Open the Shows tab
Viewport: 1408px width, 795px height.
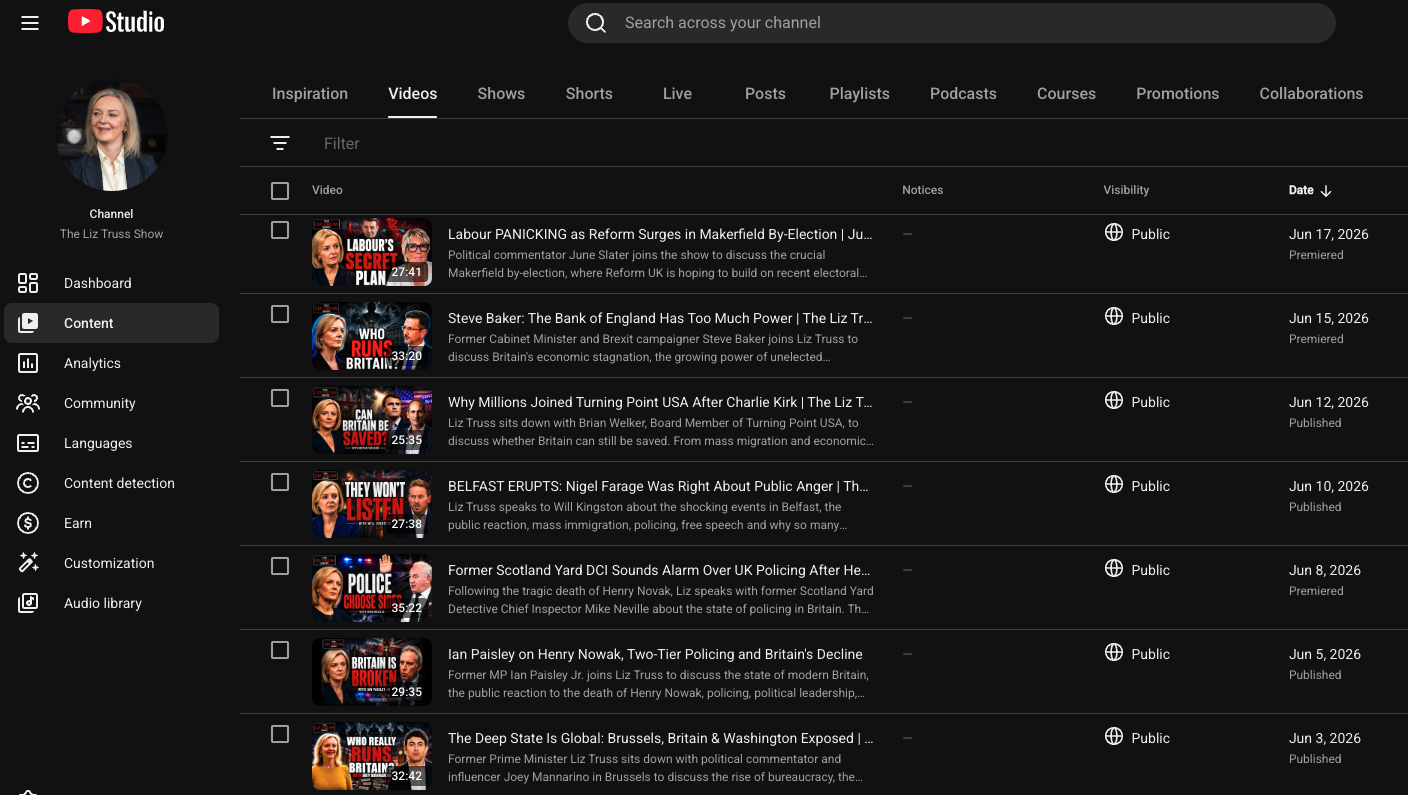coord(501,93)
